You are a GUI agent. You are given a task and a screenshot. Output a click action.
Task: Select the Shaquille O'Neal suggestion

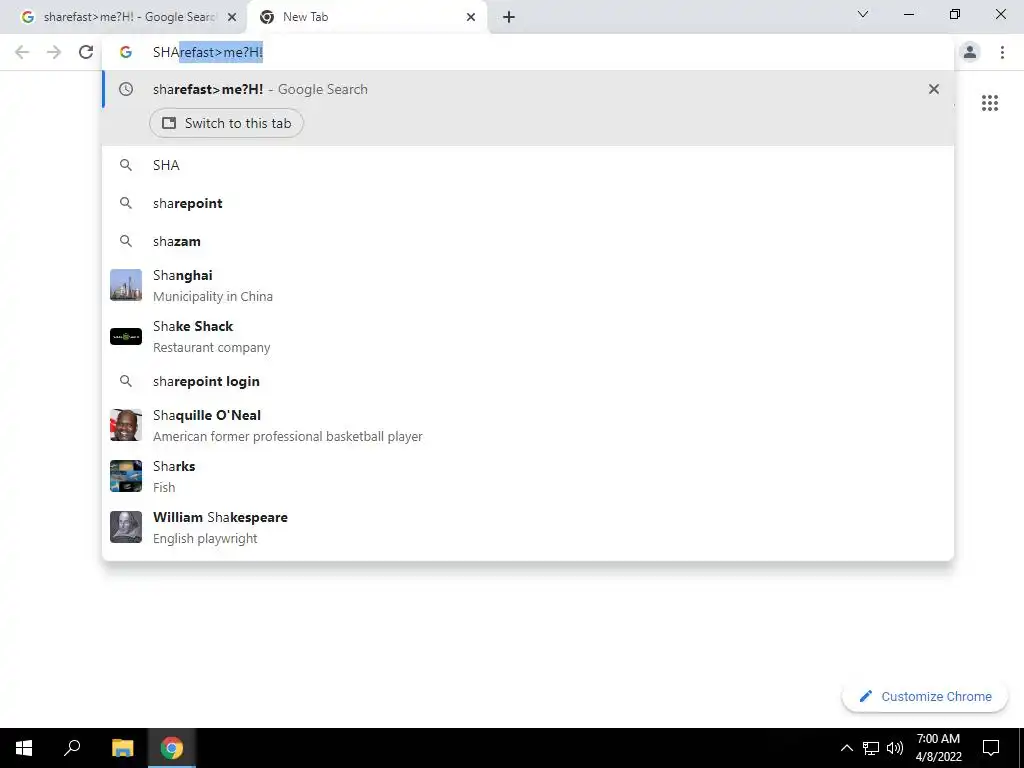click(x=528, y=425)
